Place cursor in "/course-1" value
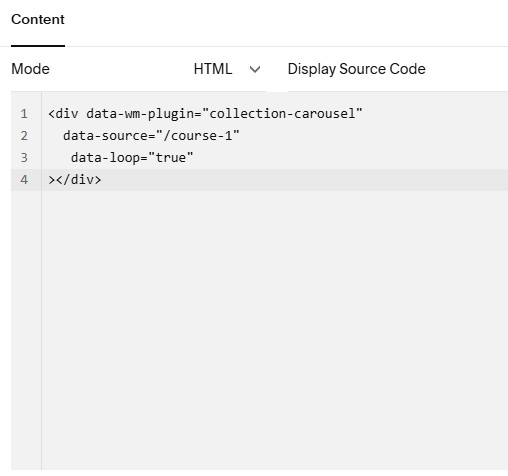 click(x=198, y=136)
